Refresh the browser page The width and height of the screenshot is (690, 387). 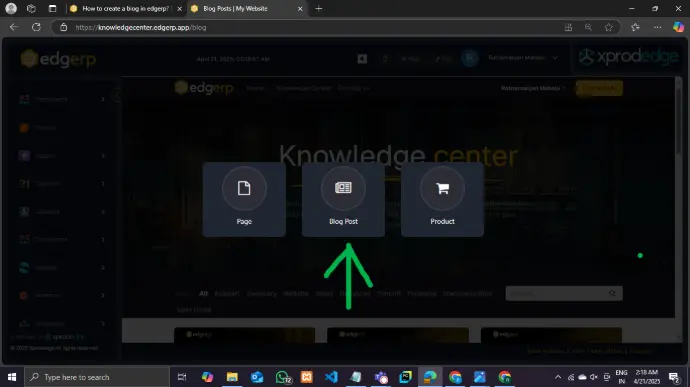(37, 27)
